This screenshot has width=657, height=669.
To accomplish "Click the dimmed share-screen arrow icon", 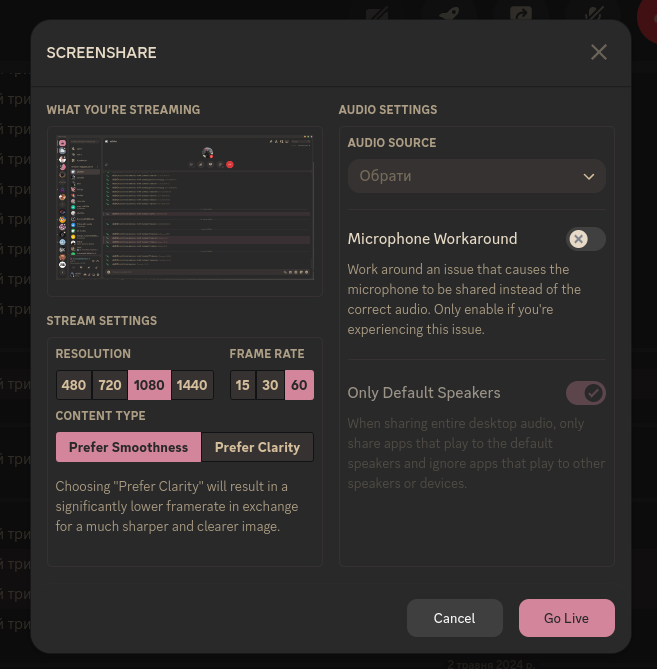I will (x=521, y=13).
